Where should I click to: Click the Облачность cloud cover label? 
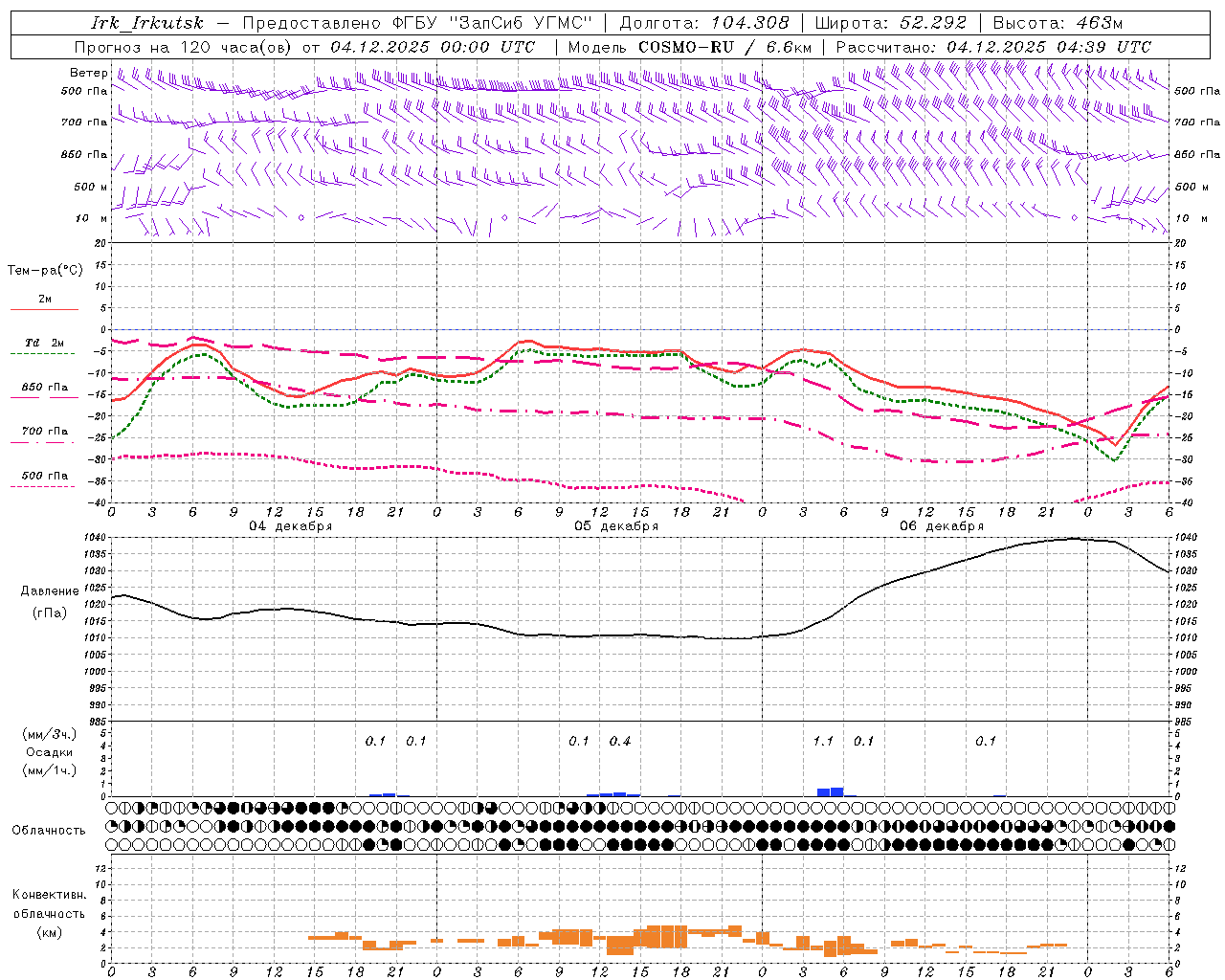tap(49, 831)
